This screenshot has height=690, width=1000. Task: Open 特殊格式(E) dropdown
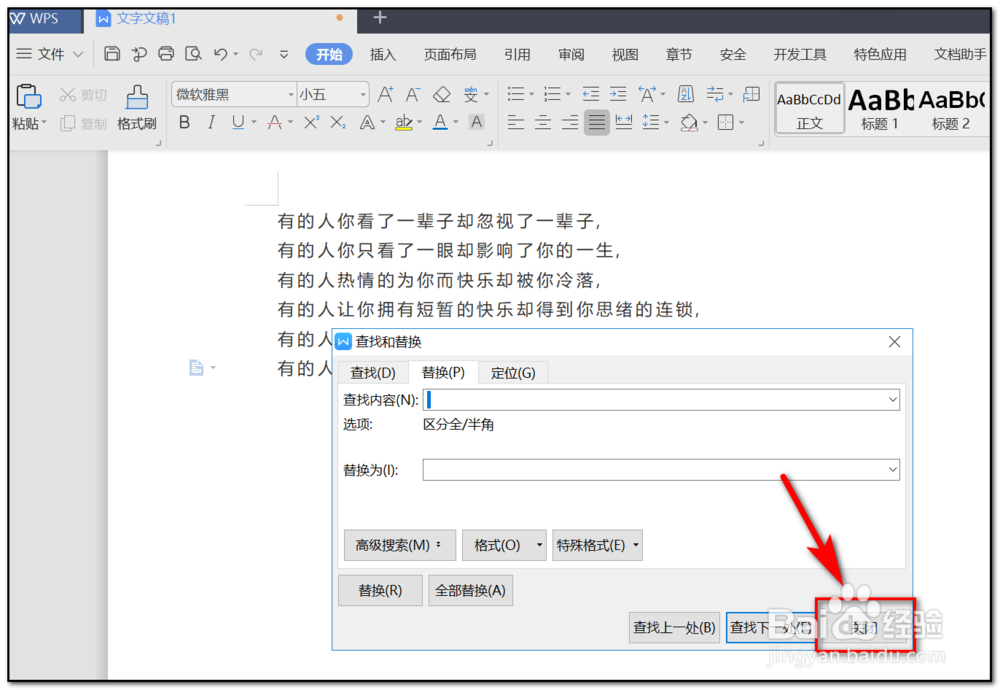coord(598,545)
